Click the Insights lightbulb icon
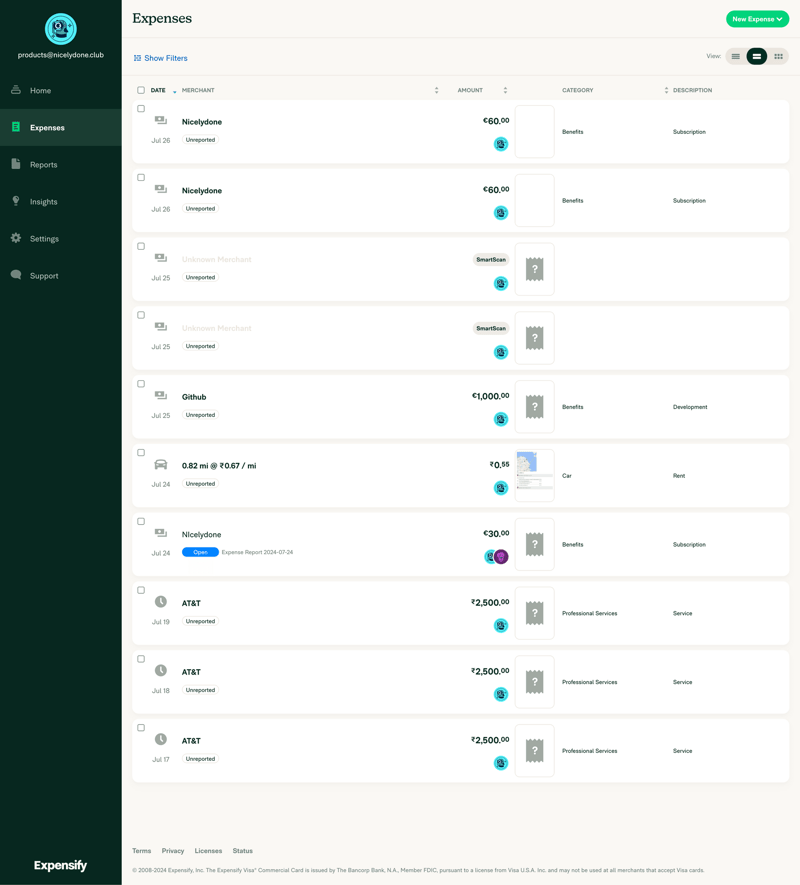The height and width of the screenshot is (885, 800). [15, 201]
